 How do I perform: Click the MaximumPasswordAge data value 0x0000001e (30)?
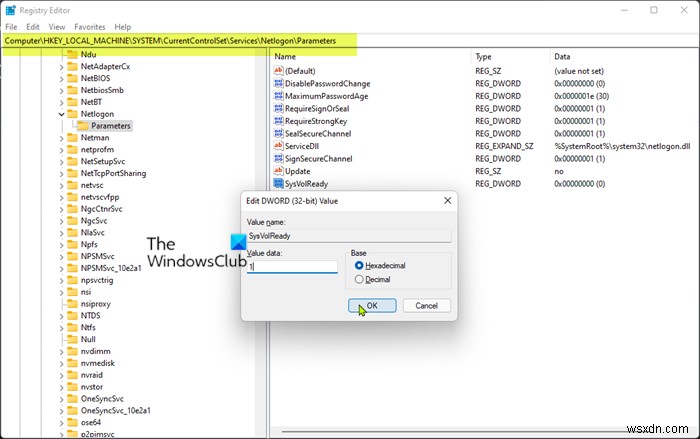point(582,96)
